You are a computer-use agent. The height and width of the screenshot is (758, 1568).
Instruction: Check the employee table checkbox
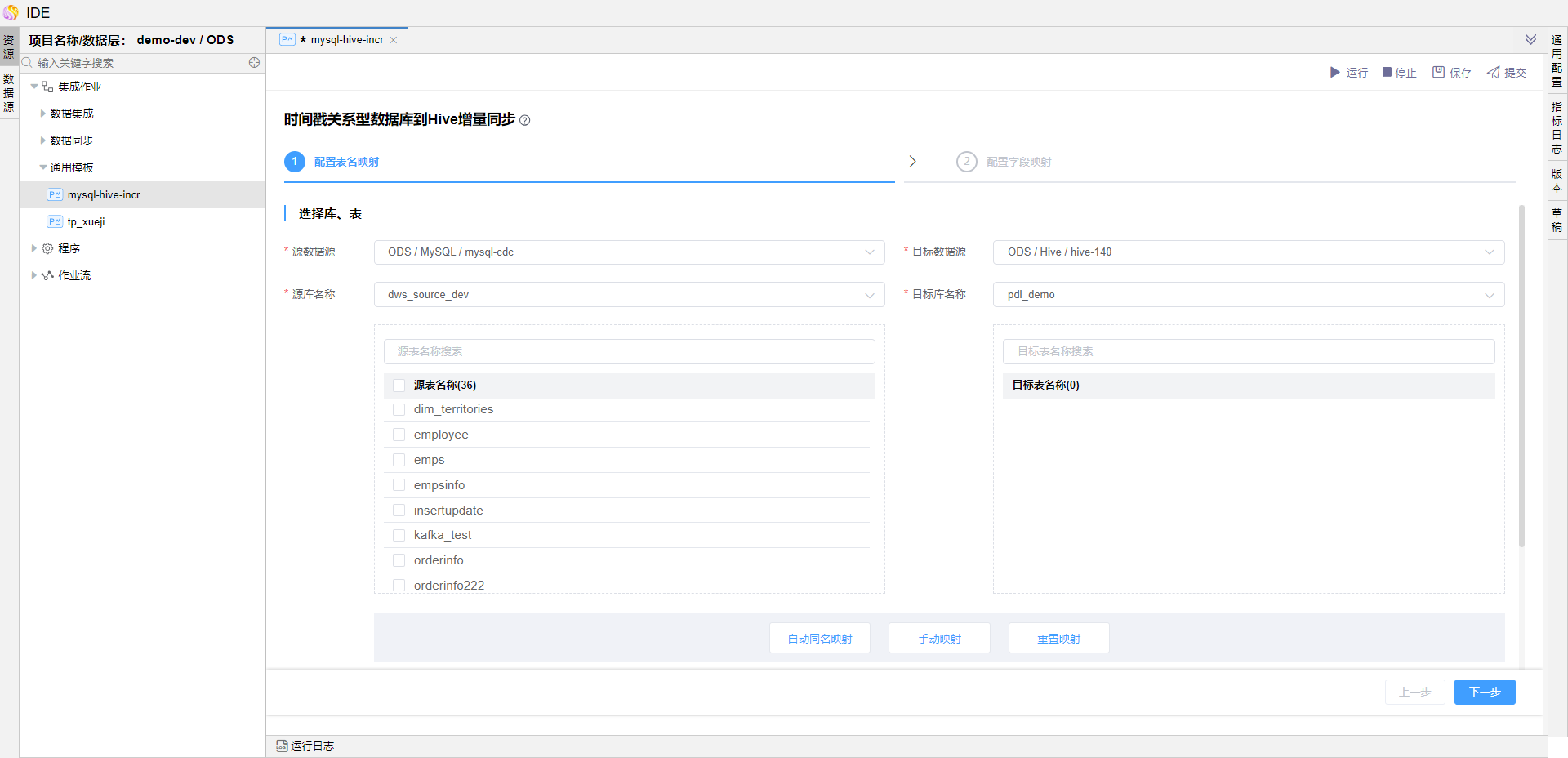tap(399, 435)
